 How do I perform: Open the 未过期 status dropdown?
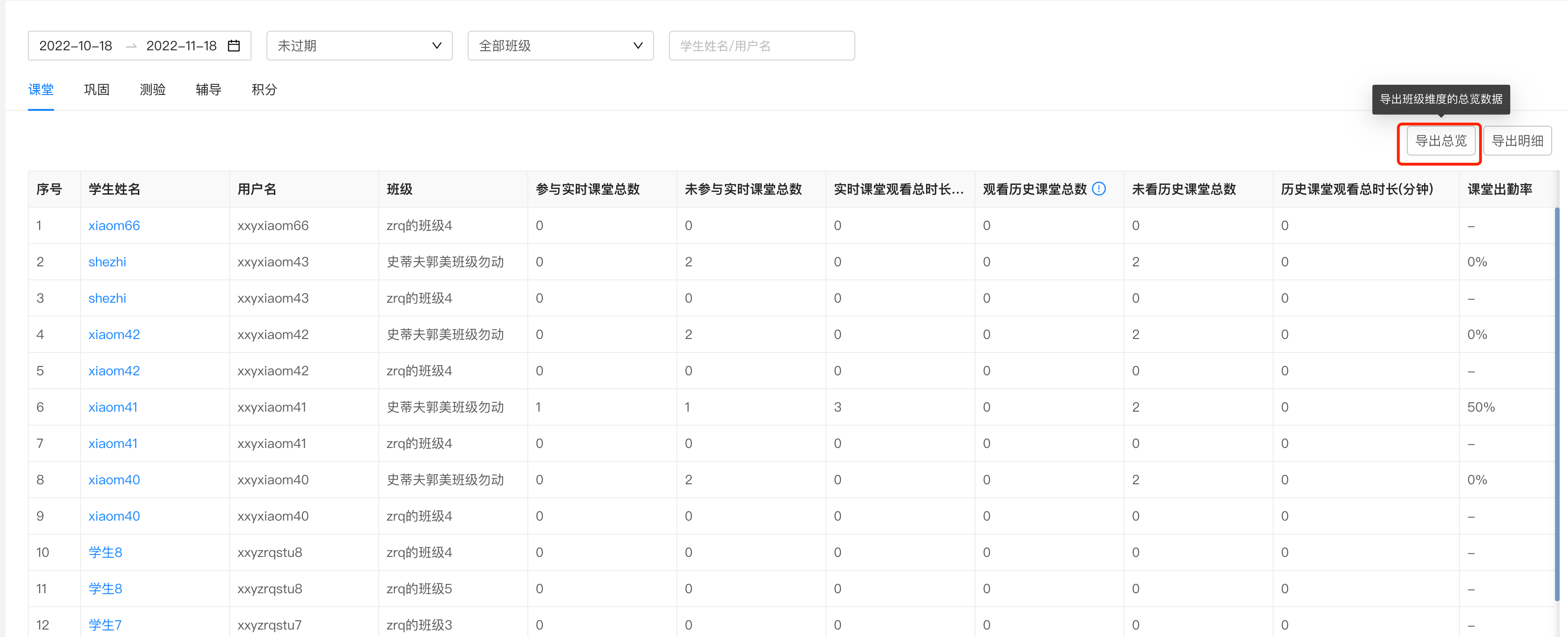pos(359,46)
